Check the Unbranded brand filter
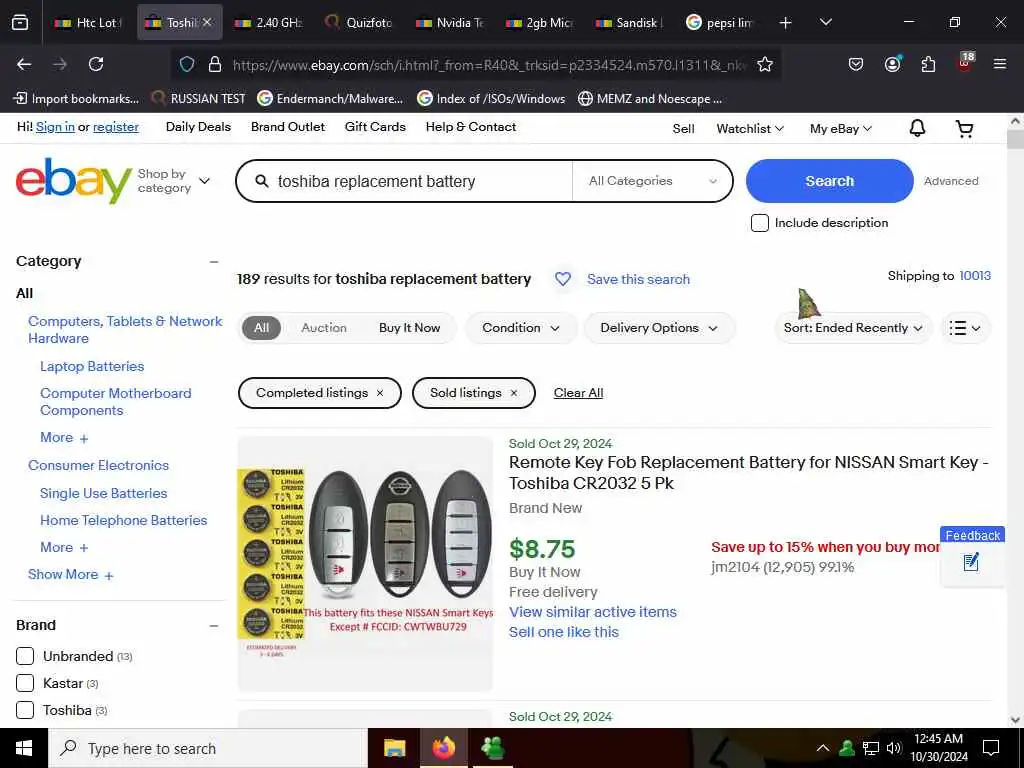 point(25,656)
